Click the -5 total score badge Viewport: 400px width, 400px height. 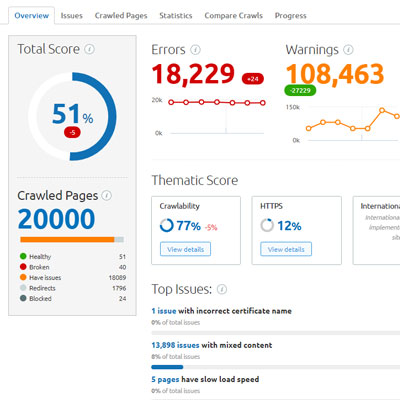[x=72, y=132]
